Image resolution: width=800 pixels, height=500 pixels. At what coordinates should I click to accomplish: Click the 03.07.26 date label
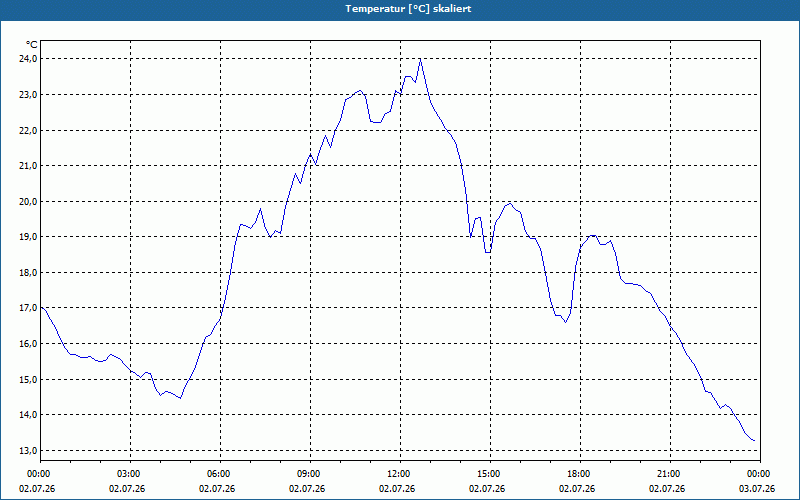tap(757, 488)
